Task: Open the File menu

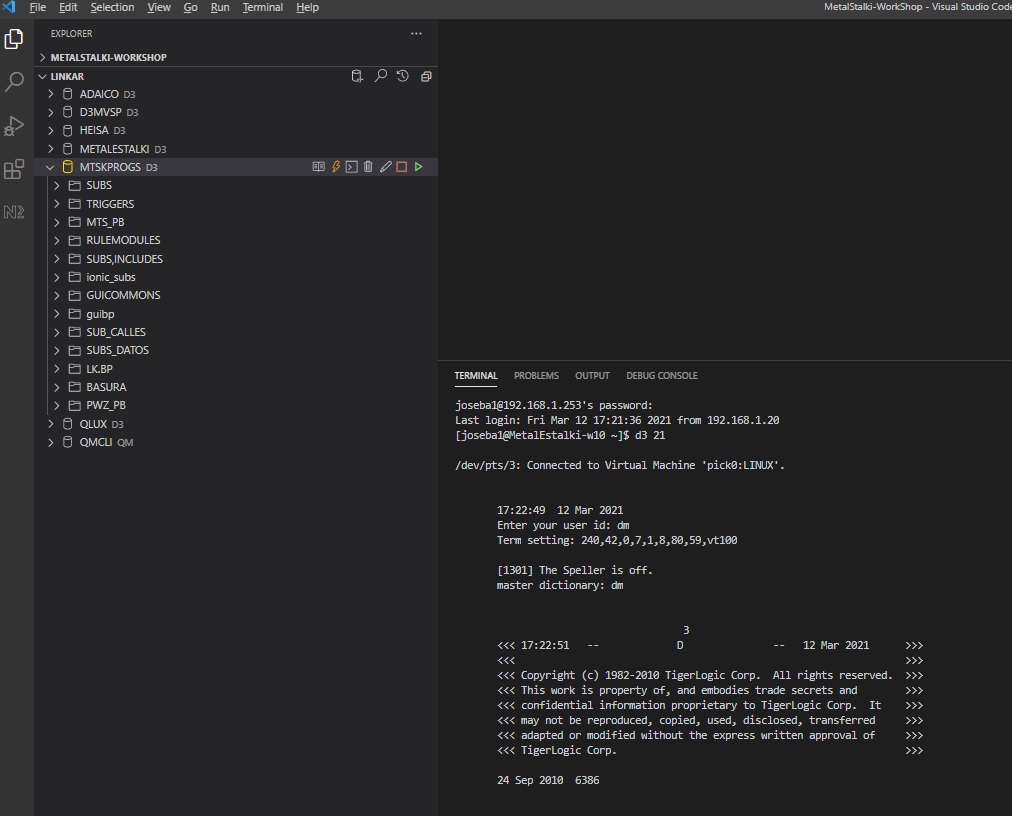Action: [37, 7]
